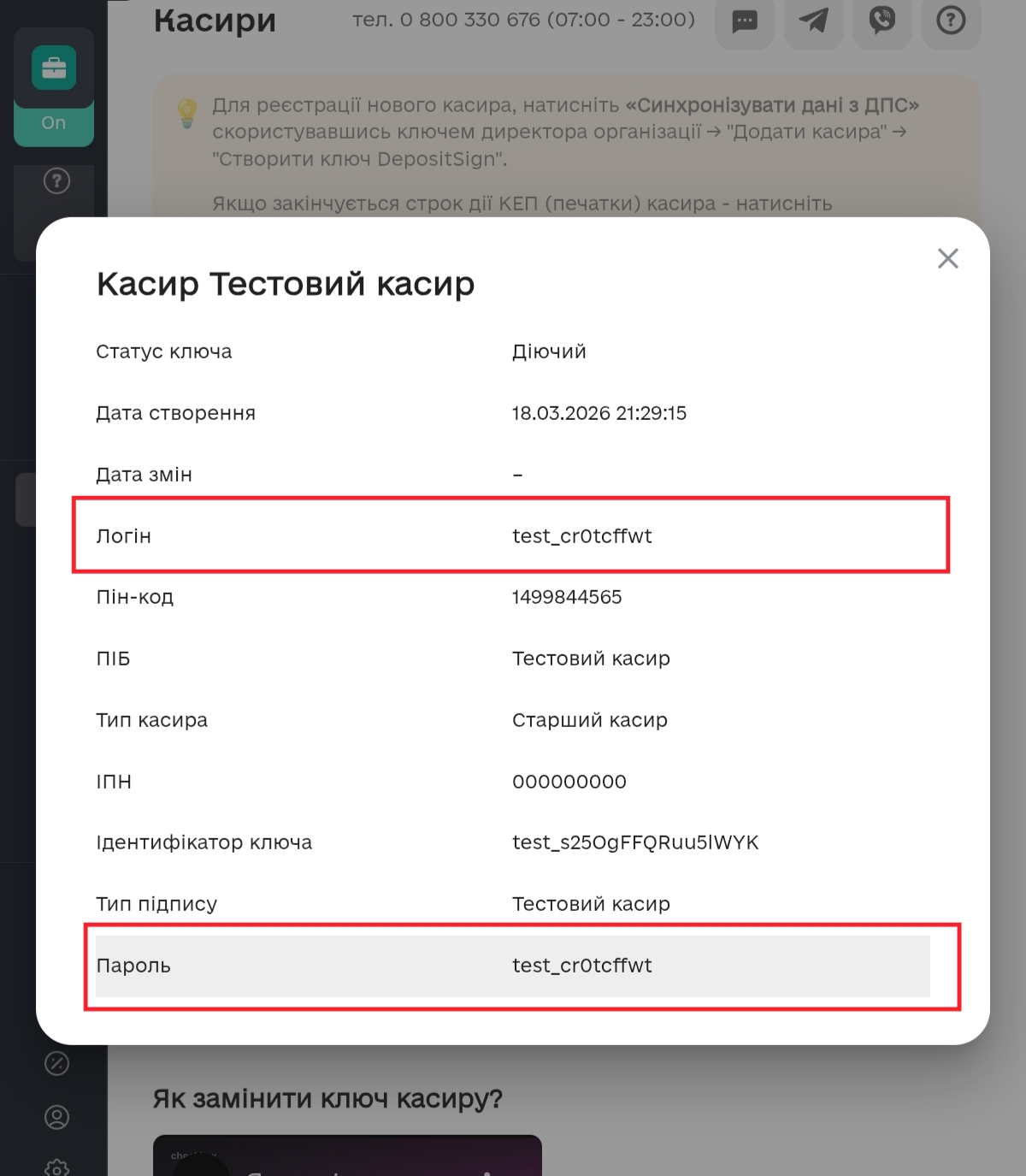Open the user profile icon in sidebar
Screen dimensions: 1026x1176
click(x=56, y=1117)
